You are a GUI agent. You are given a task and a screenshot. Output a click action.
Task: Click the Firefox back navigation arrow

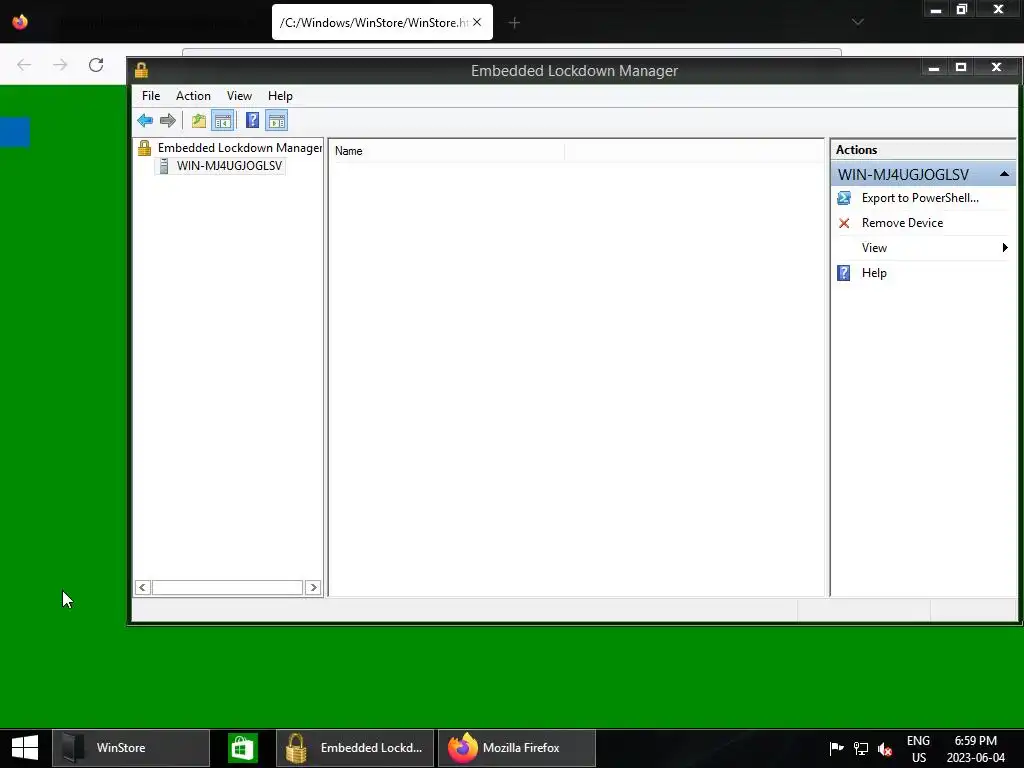pos(24,65)
